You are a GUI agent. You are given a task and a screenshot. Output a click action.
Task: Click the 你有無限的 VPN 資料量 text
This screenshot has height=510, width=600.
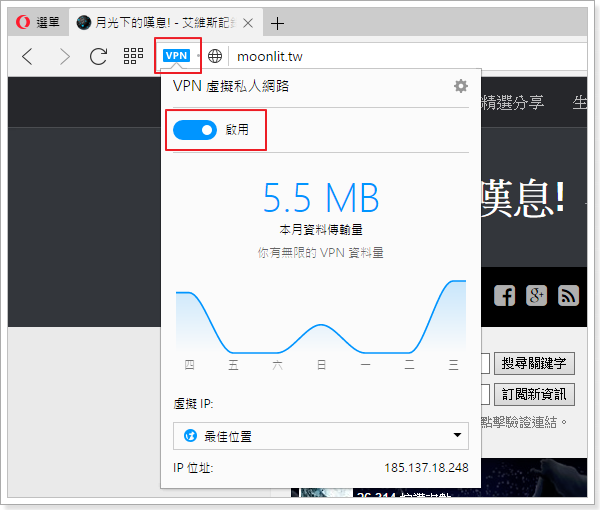321,253
